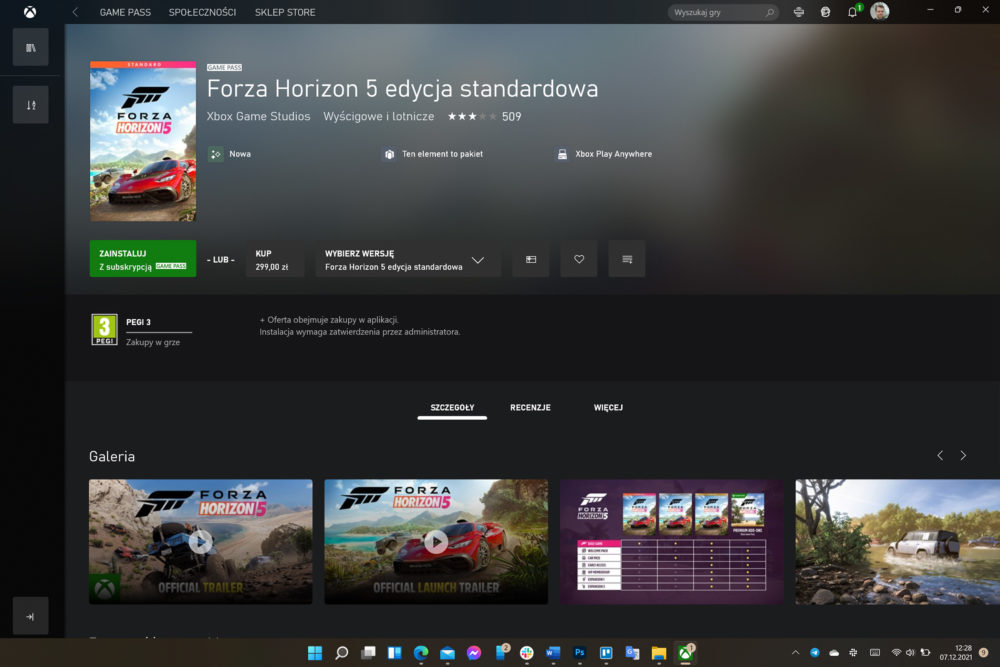Open the profile avatar menu
This screenshot has height=667, width=1000.
pyautogui.click(x=879, y=11)
